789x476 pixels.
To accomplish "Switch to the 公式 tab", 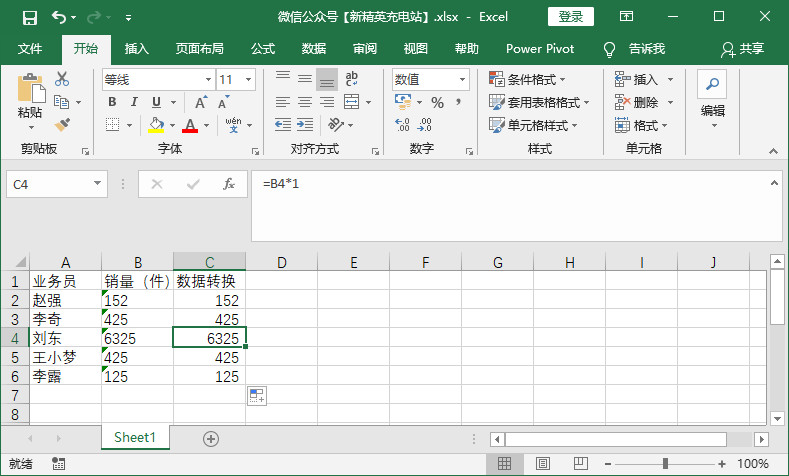I will [263, 49].
